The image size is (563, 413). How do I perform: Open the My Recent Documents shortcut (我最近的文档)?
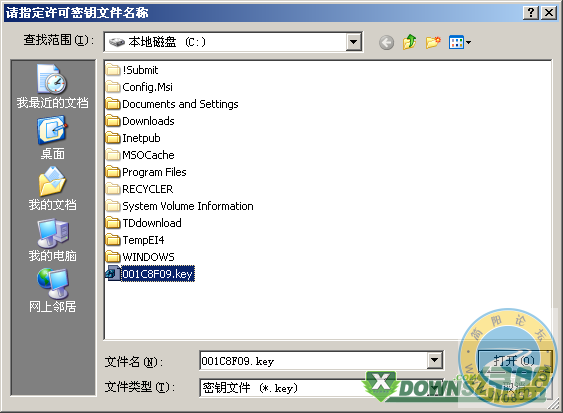[x=52, y=86]
